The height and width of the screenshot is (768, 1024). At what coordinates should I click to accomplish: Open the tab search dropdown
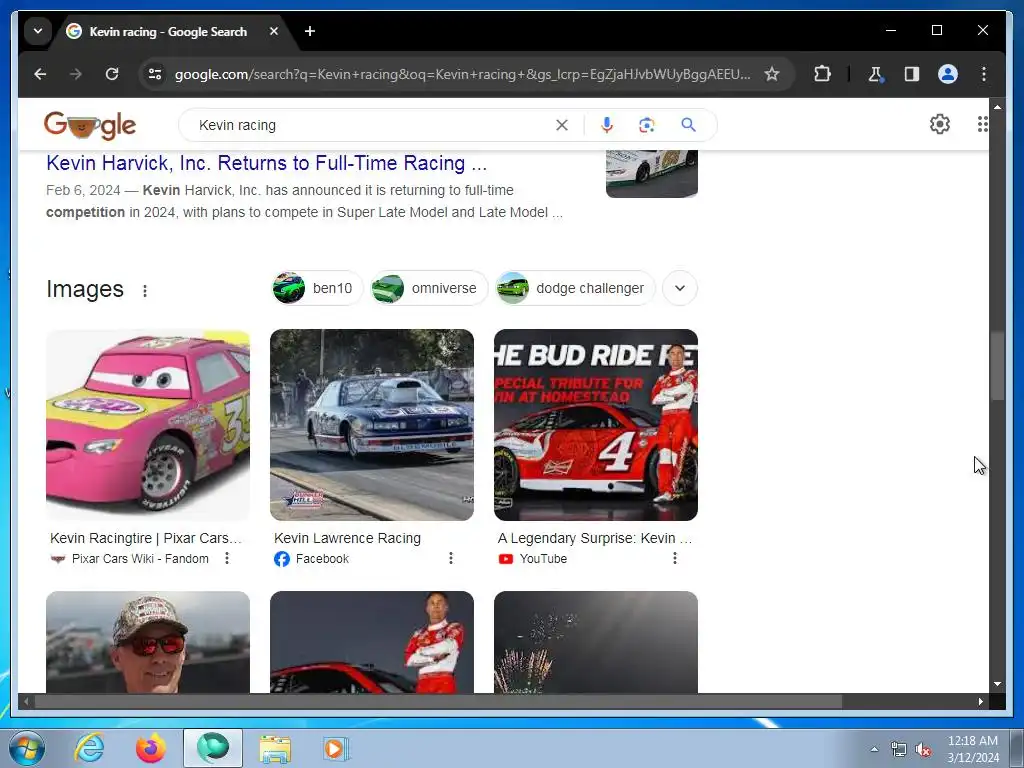tap(38, 31)
